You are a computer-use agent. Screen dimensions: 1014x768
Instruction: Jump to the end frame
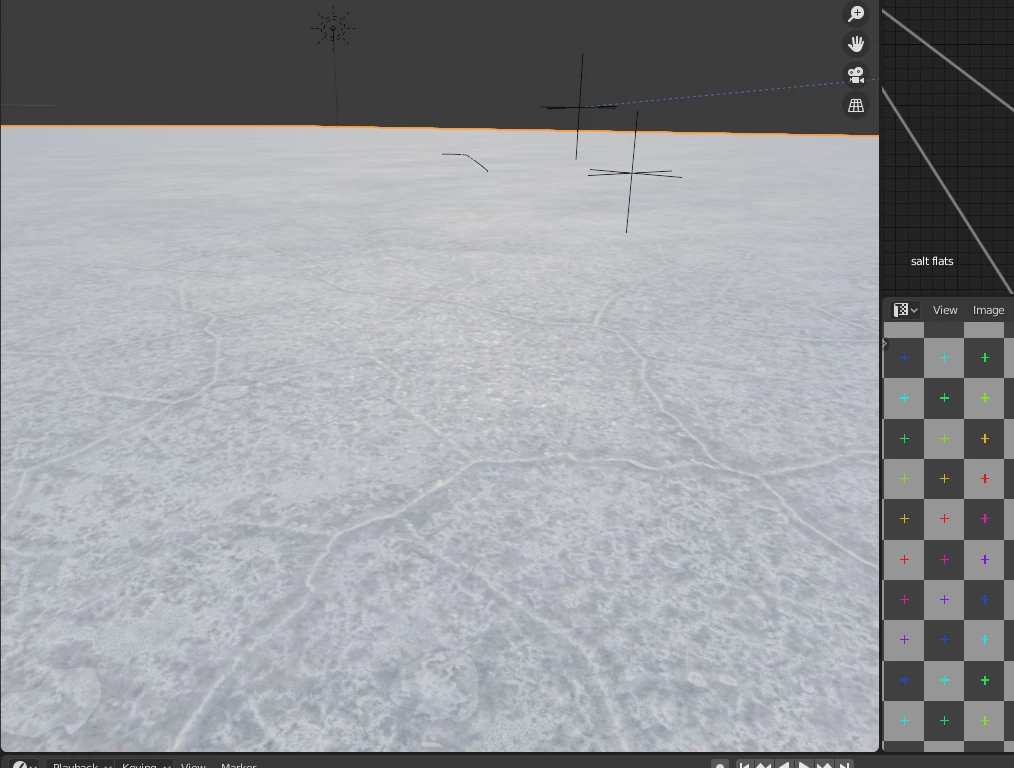coord(845,765)
